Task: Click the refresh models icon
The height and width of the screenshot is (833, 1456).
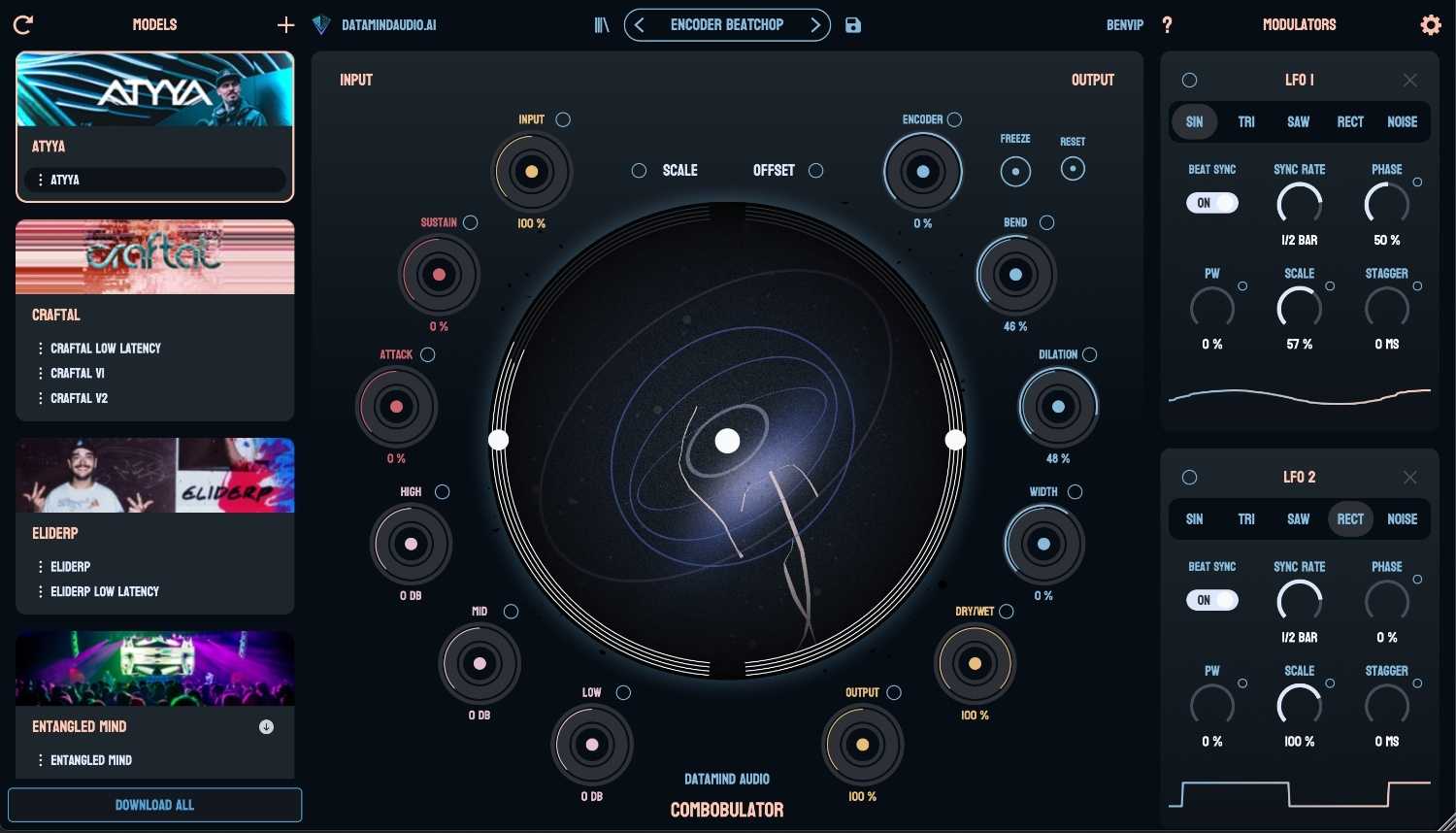Action: (23, 25)
